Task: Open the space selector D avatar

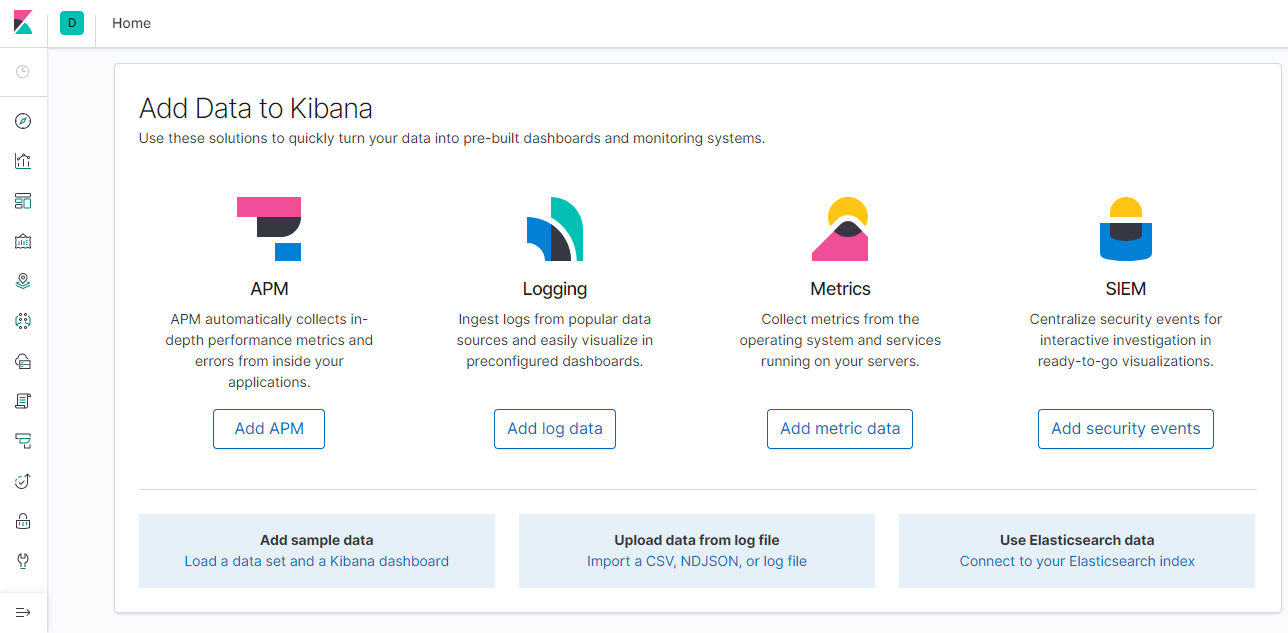Action: [x=71, y=23]
